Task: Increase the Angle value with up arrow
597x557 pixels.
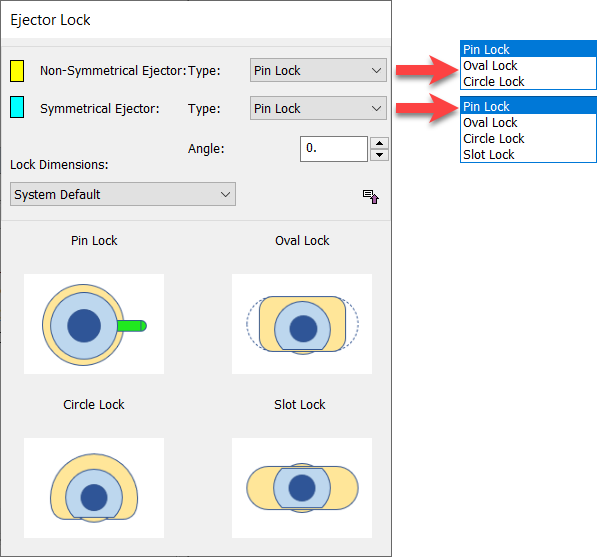Action: pyautogui.click(x=379, y=143)
